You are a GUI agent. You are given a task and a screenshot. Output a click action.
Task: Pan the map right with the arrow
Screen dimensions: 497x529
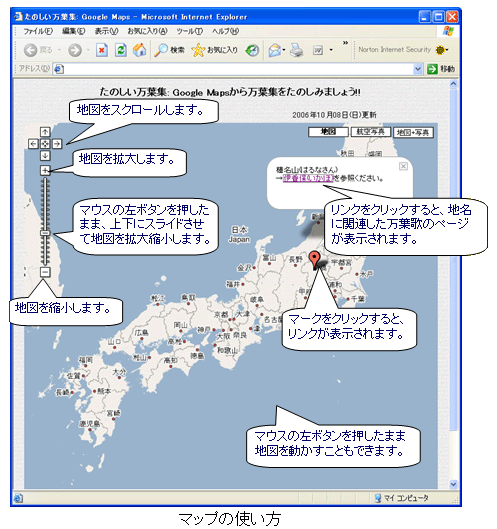(57, 144)
